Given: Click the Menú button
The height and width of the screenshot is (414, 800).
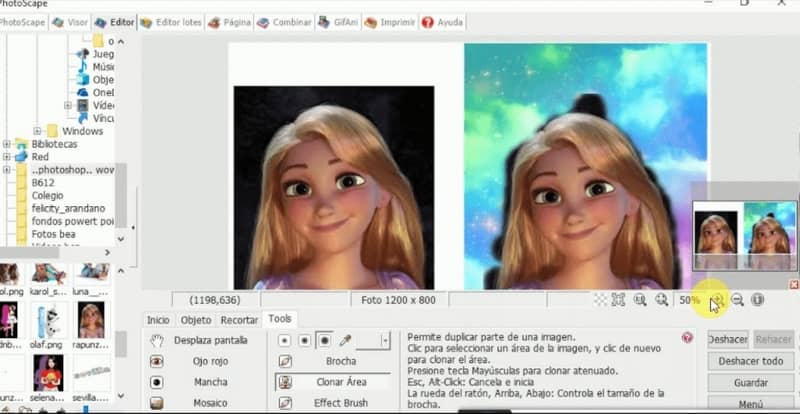Looking at the screenshot, I should pyautogui.click(x=751, y=403).
